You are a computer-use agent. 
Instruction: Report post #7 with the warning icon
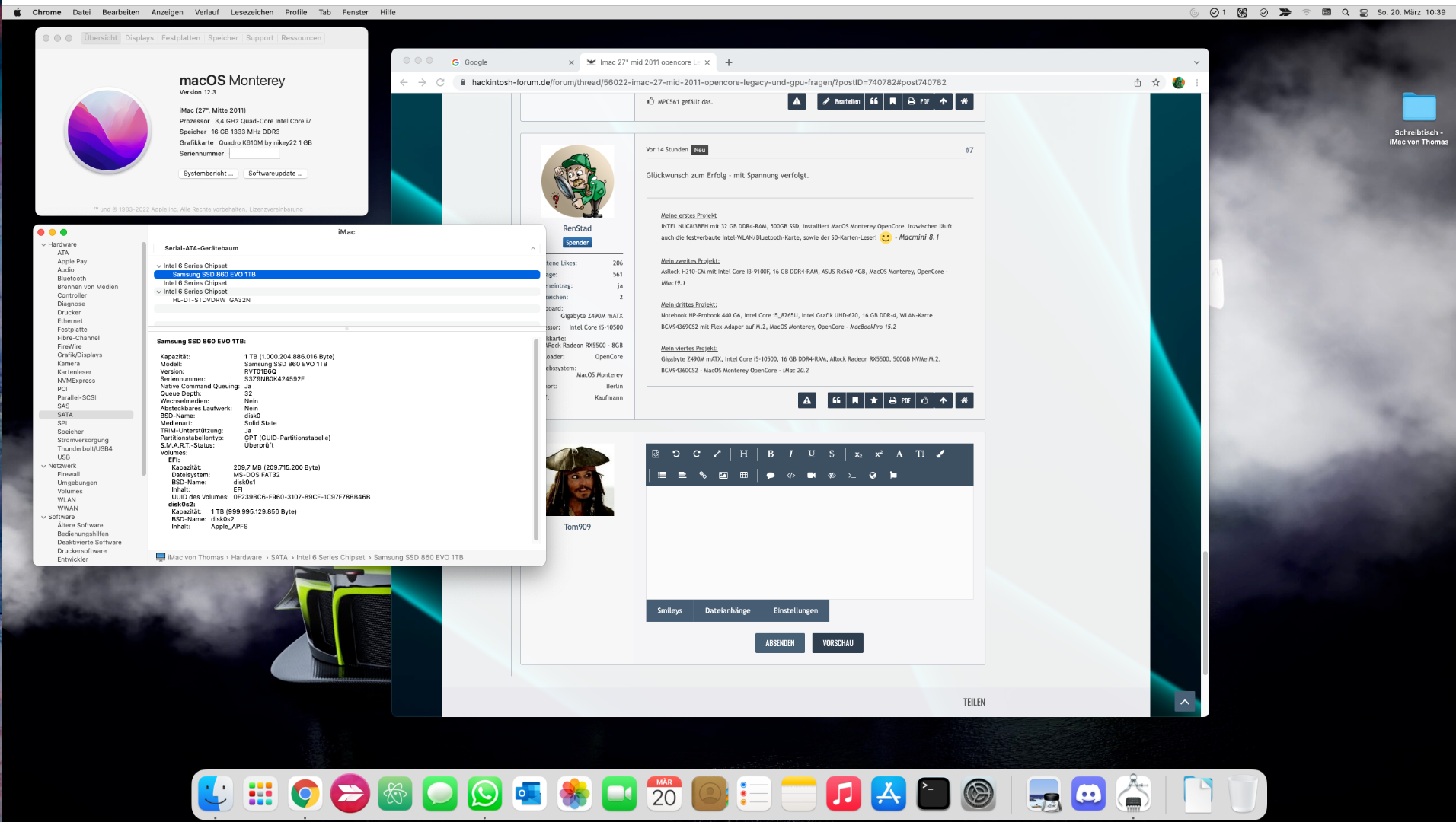coord(807,400)
